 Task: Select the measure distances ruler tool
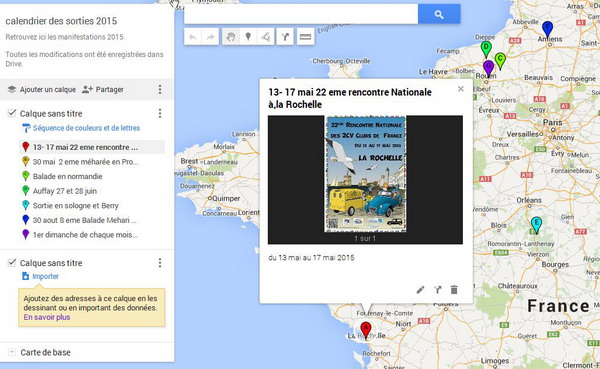(305, 37)
